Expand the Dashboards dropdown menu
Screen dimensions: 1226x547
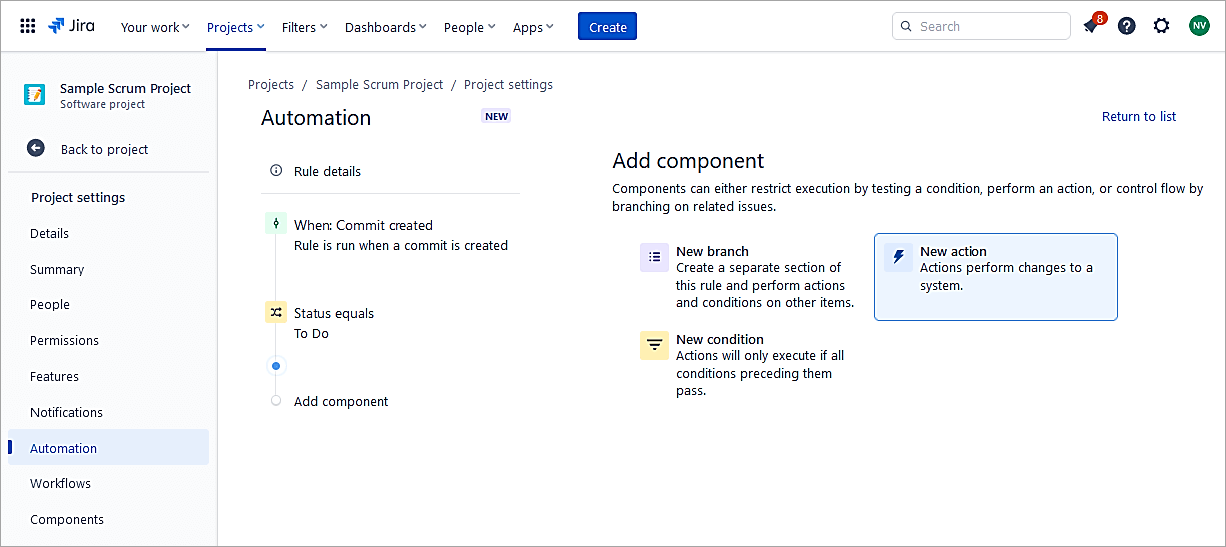tap(385, 27)
